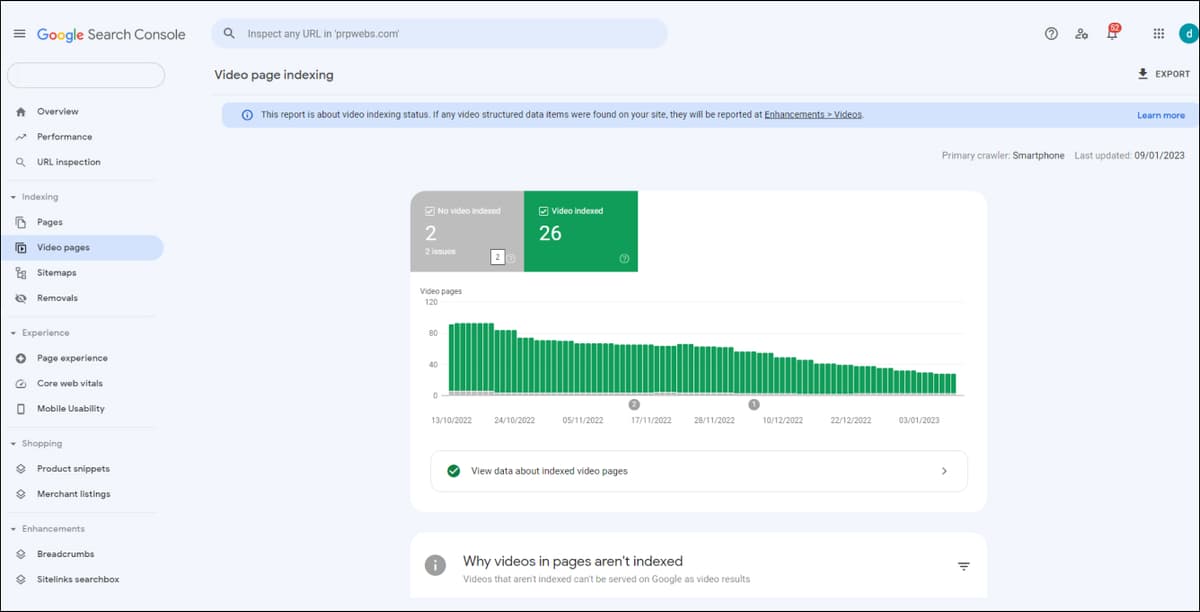Click the Learn more link
Viewport: 1200px width, 612px height.
pos(1161,115)
